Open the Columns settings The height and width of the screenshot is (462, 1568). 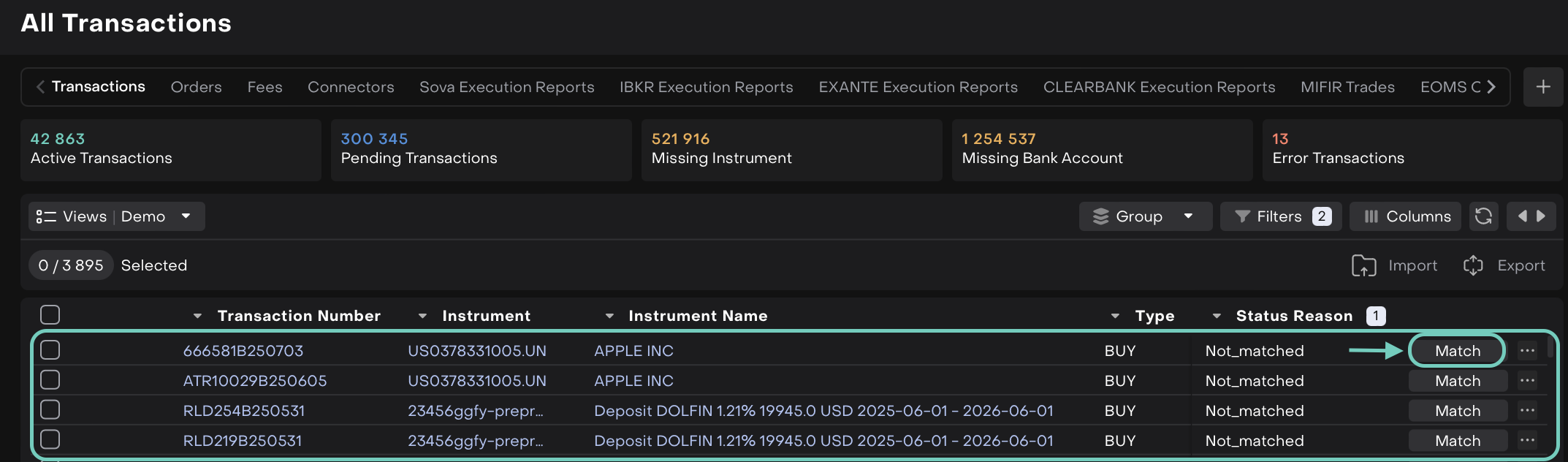[x=1405, y=216]
